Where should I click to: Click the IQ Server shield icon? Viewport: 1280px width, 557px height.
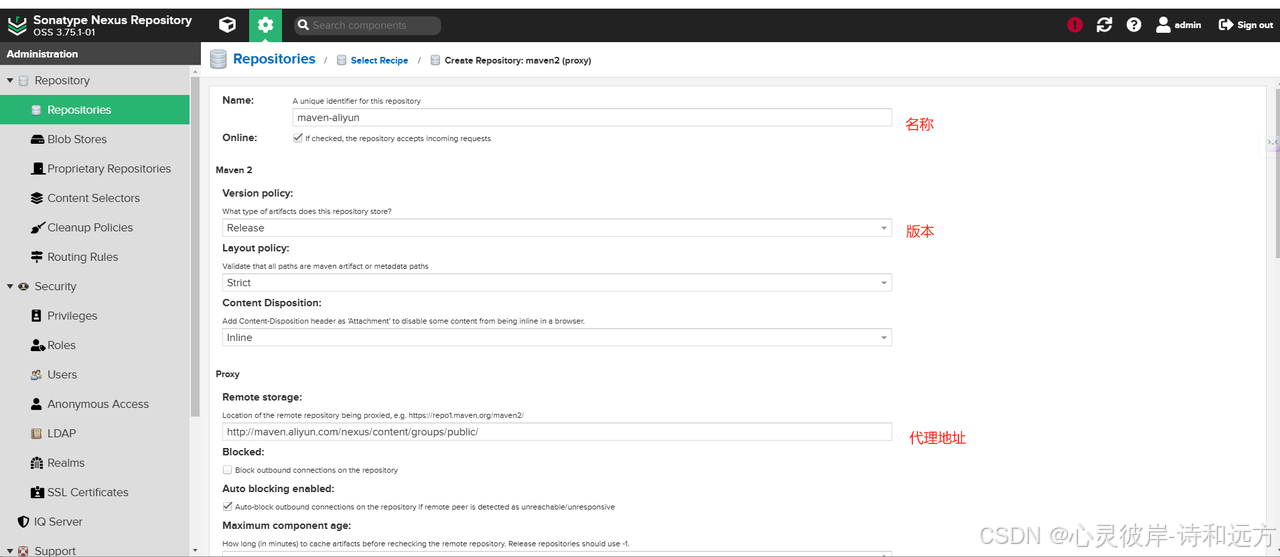click(24, 522)
